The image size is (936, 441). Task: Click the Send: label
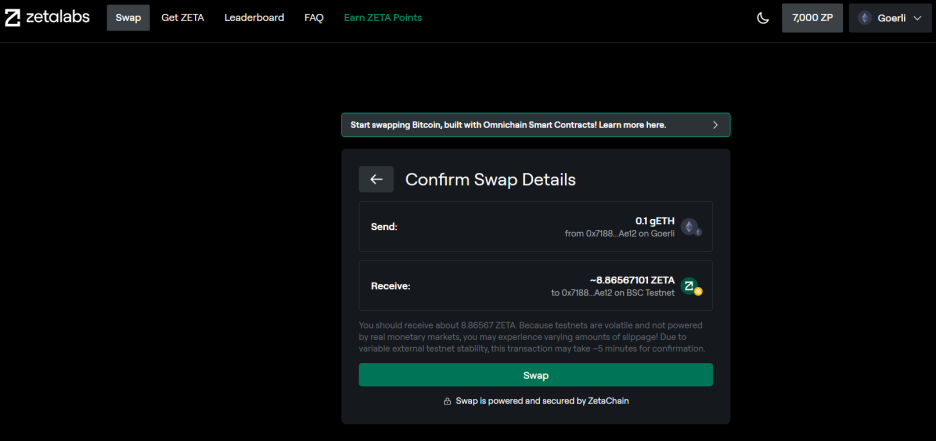click(x=384, y=227)
